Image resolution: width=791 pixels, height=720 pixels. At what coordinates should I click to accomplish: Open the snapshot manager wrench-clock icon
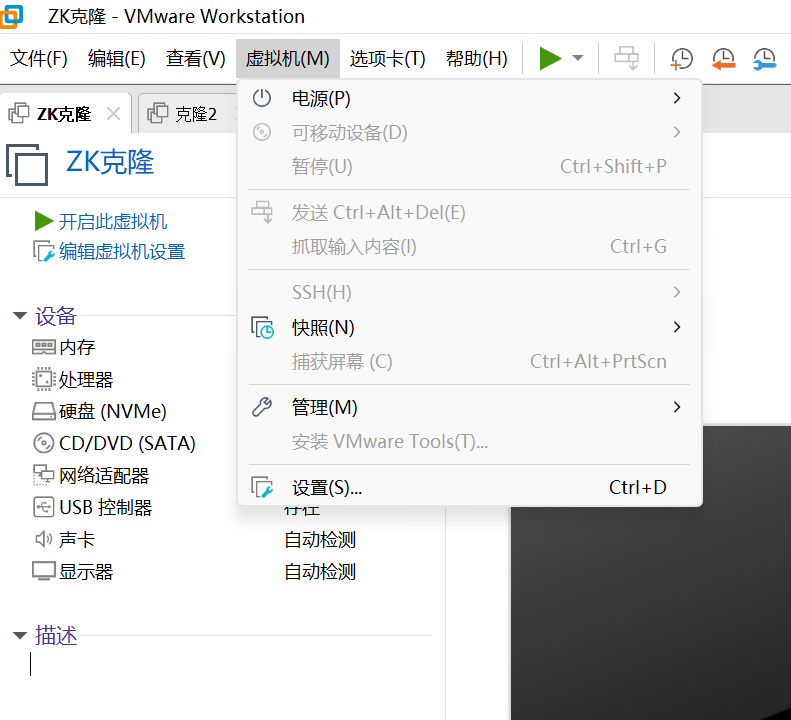(x=764, y=59)
